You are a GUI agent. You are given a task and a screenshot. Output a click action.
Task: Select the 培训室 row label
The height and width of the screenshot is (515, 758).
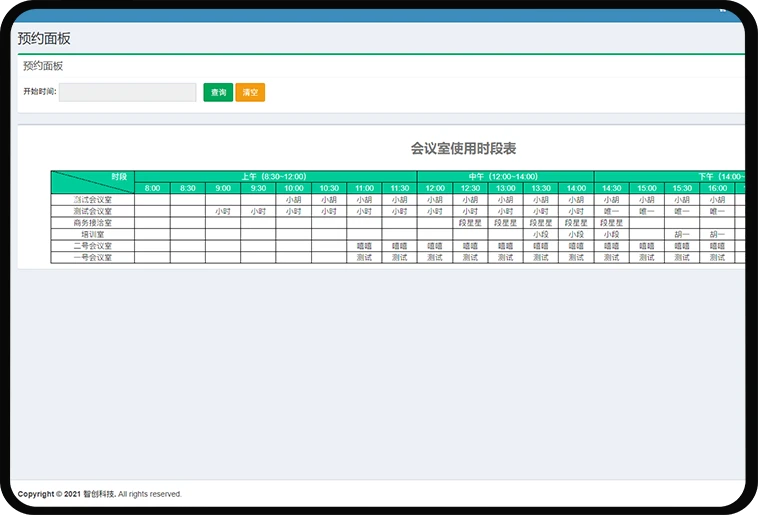92,234
